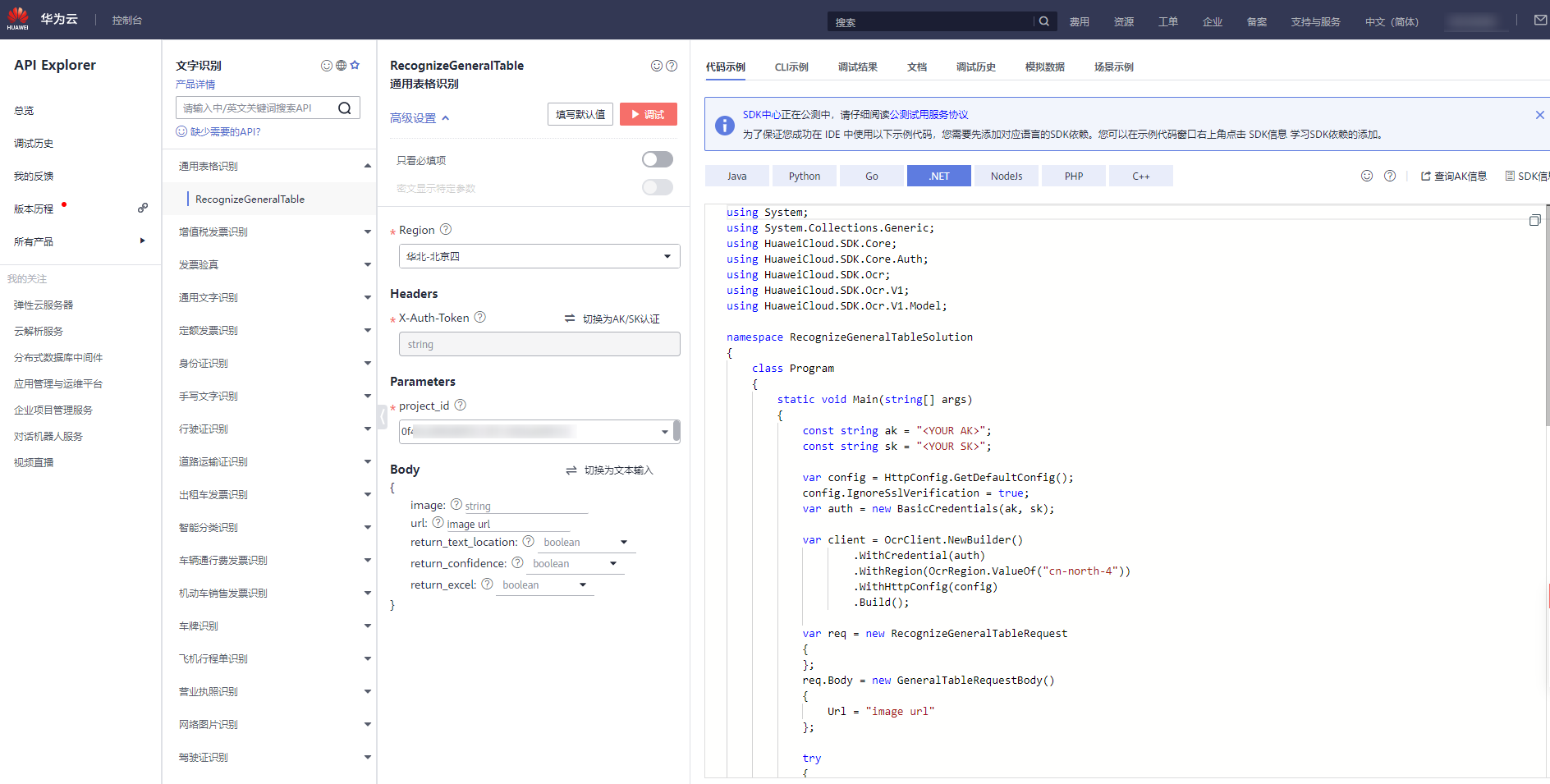Switch to 调试历史 tab

tap(976, 67)
